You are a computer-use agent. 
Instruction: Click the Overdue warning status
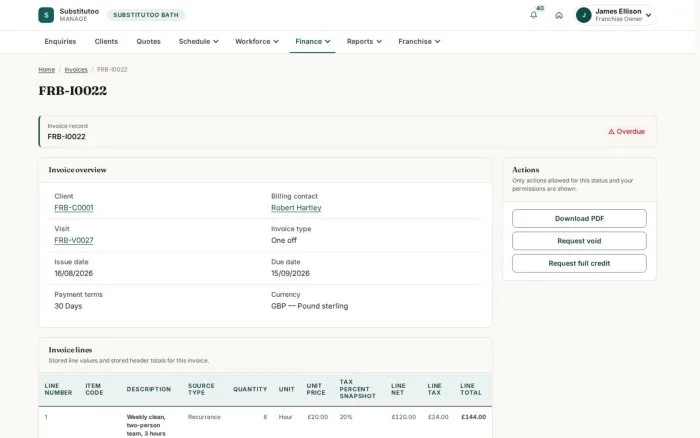point(626,131)
